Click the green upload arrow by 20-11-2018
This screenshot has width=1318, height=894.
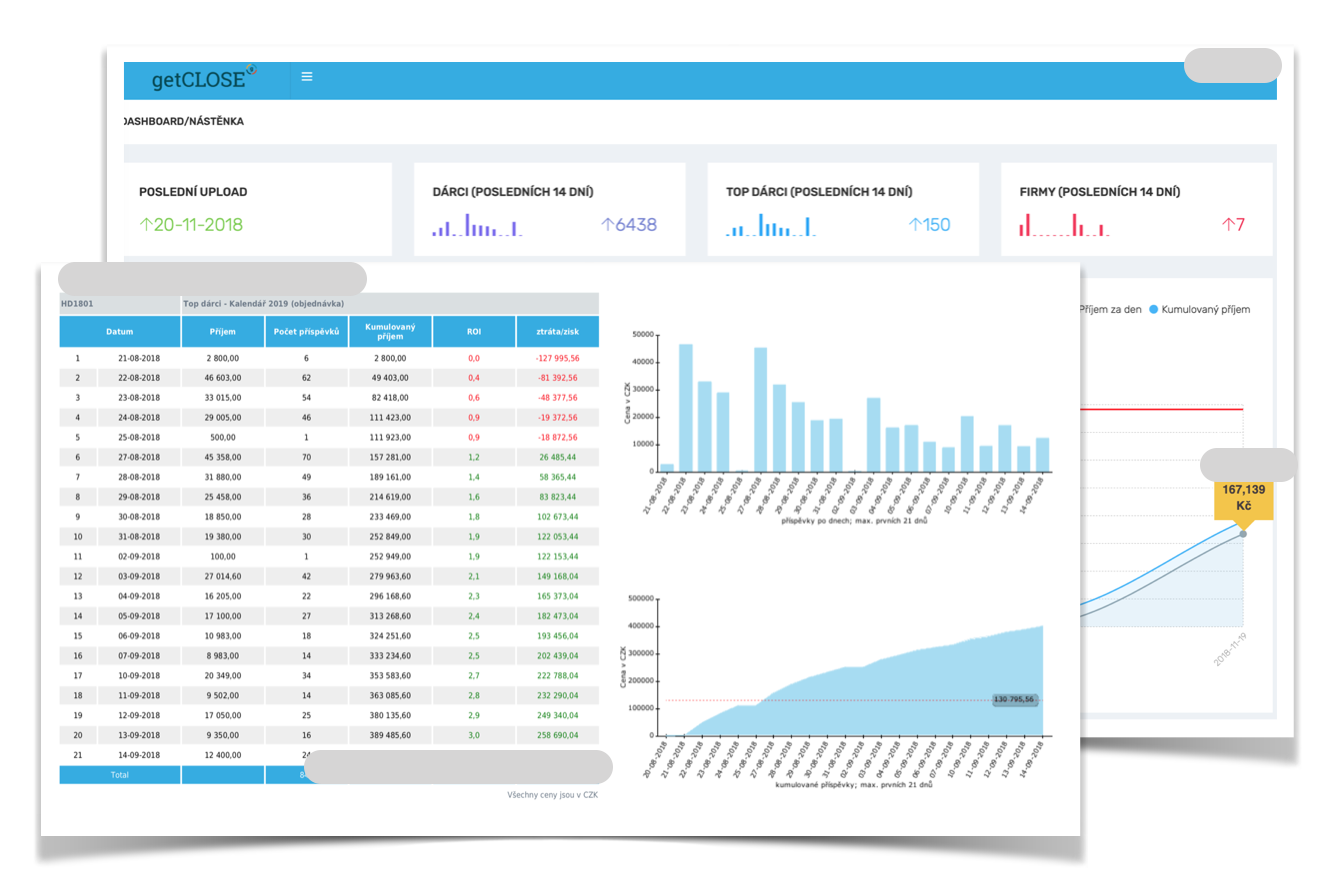[146, 225]
